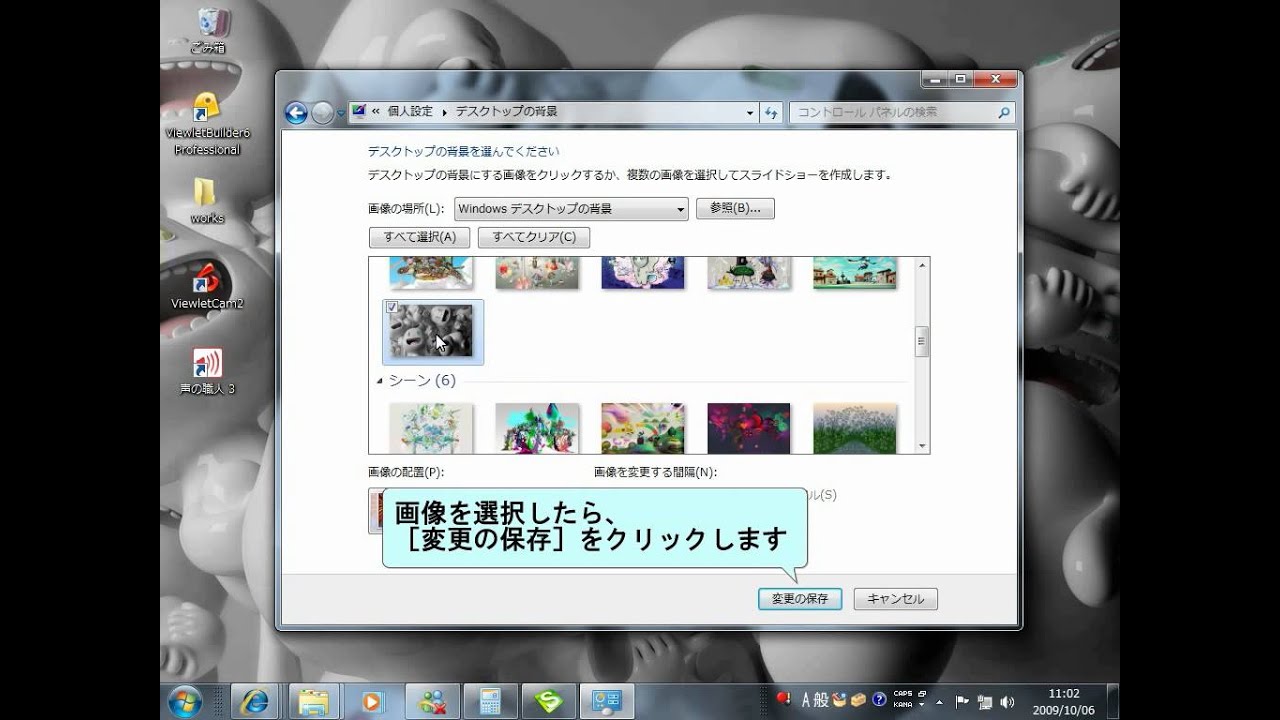Launch Internet Explorer from the taskbar

(255, 701)
